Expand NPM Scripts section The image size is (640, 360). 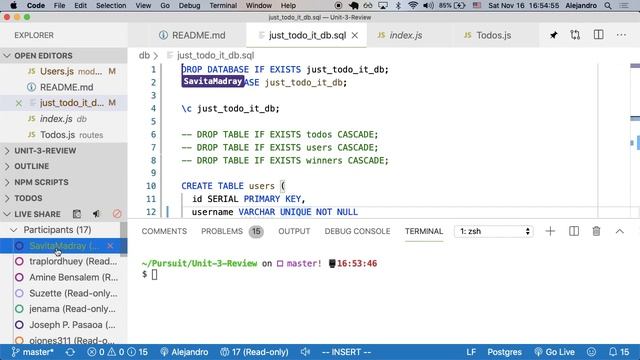pyautogui.click(x=64, y=182)
